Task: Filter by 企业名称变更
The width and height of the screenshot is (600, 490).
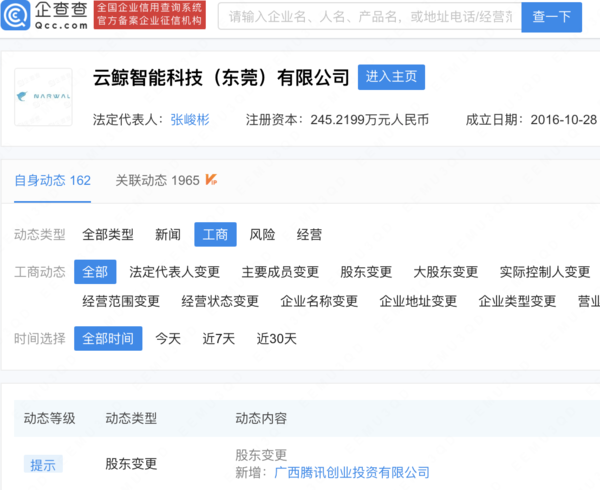Action: tap(319, 301)
